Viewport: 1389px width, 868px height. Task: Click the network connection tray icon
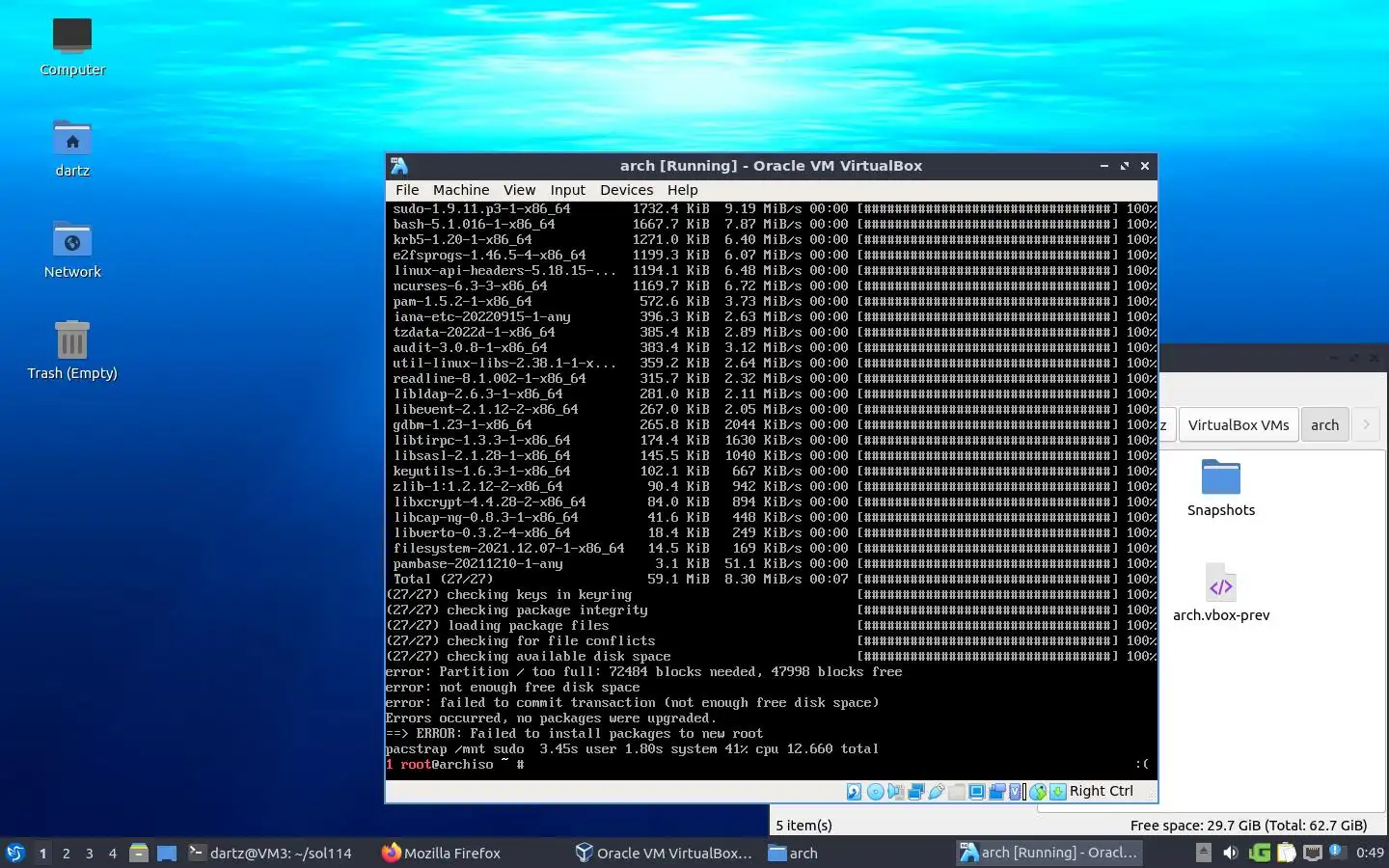1312,853
